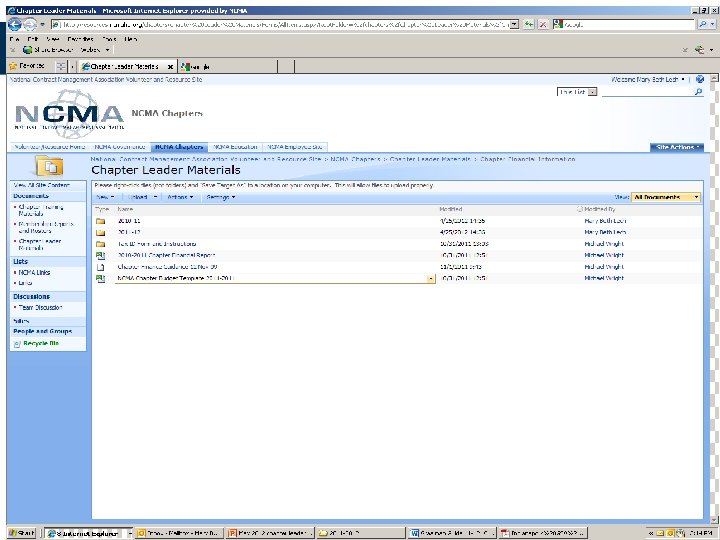Image resolution: width=720 pixels, height=540 pixels.
Task: Open Chapter Training Materials sidebar link
Action: pyautogui.click(x=40, y=210)
